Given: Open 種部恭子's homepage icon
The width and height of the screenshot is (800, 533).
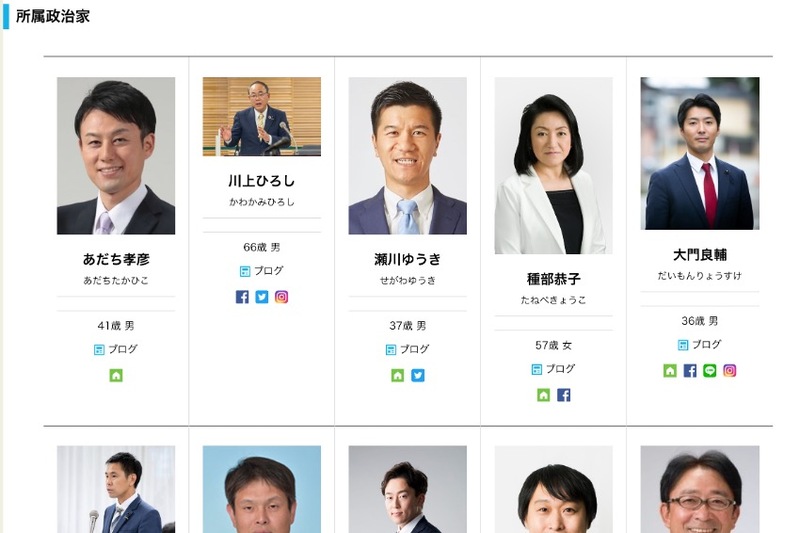Looking at the screenshot, I should (x=543, y=395).
